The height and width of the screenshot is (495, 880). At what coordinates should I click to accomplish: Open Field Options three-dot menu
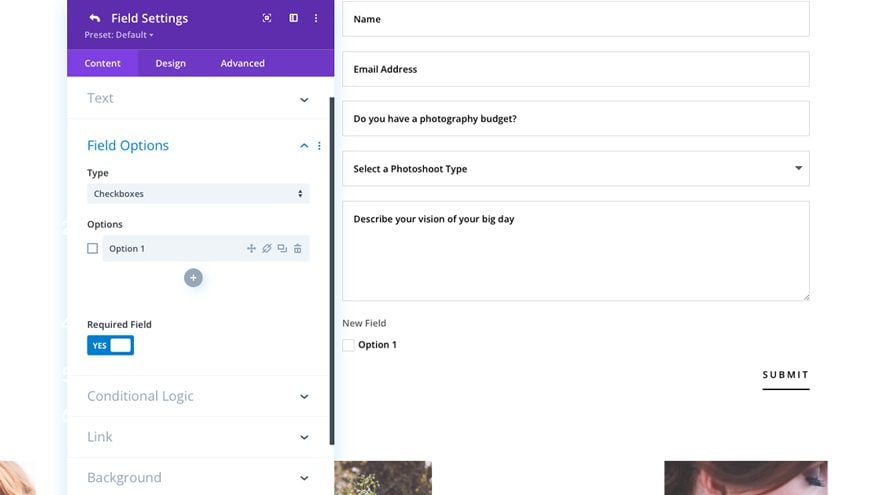319,146
